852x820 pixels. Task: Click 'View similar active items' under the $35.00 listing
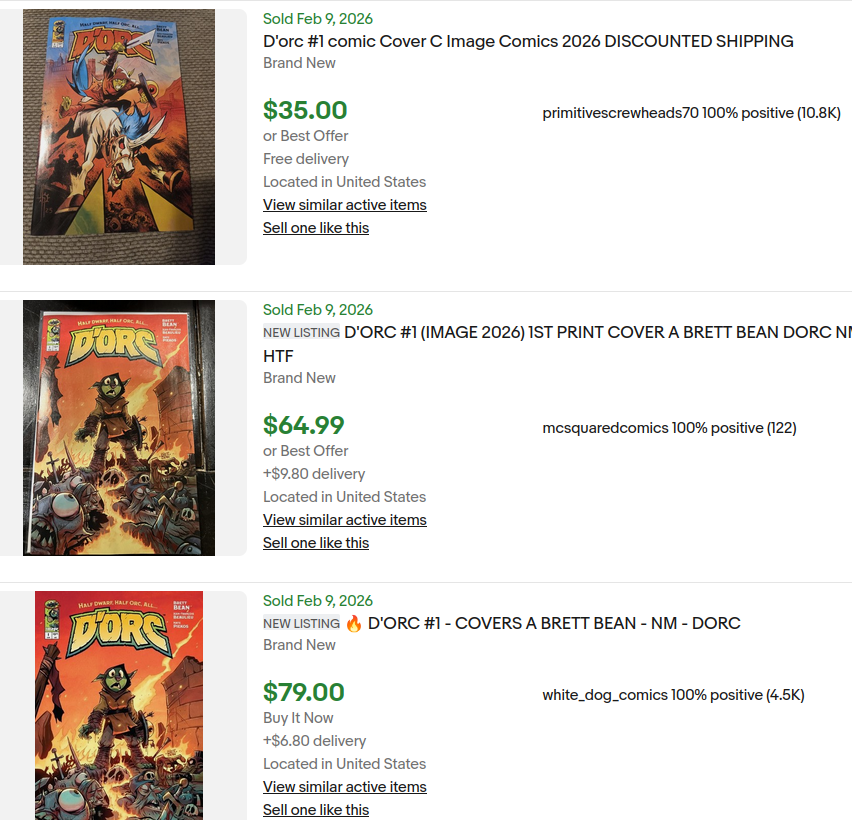click(x=344, y=205)
